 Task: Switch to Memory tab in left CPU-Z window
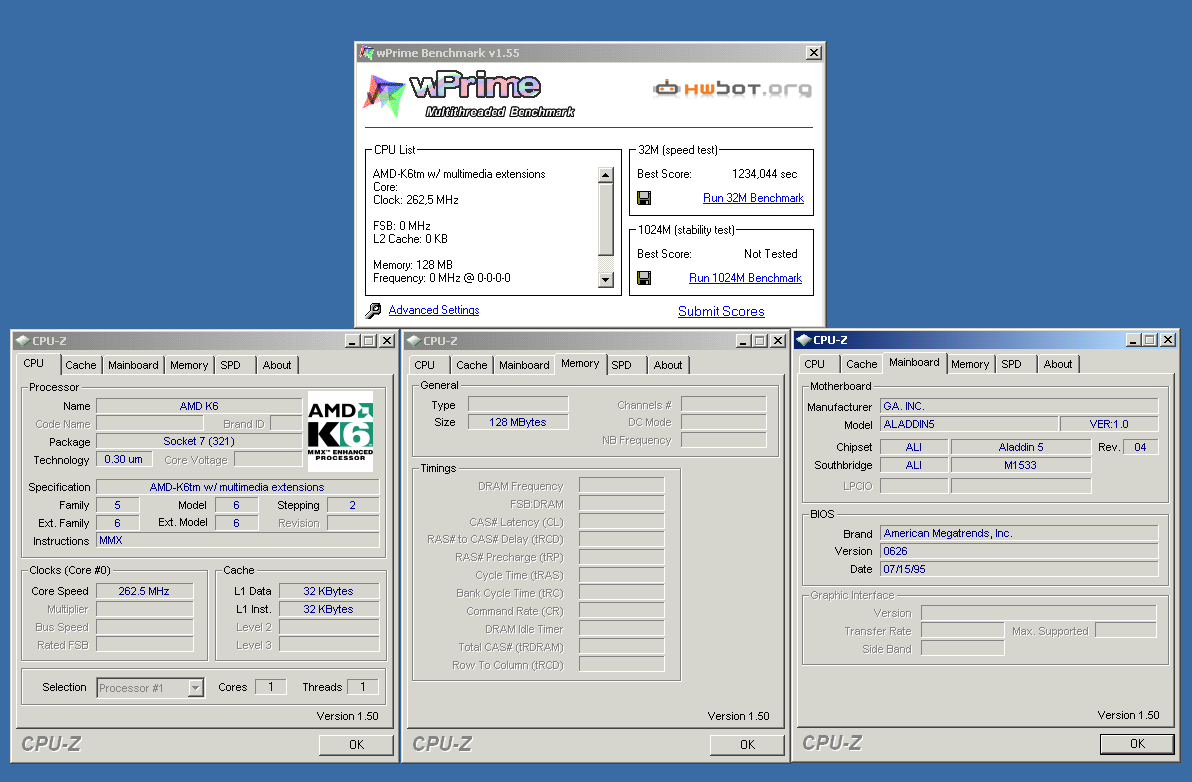coord(189,365)
